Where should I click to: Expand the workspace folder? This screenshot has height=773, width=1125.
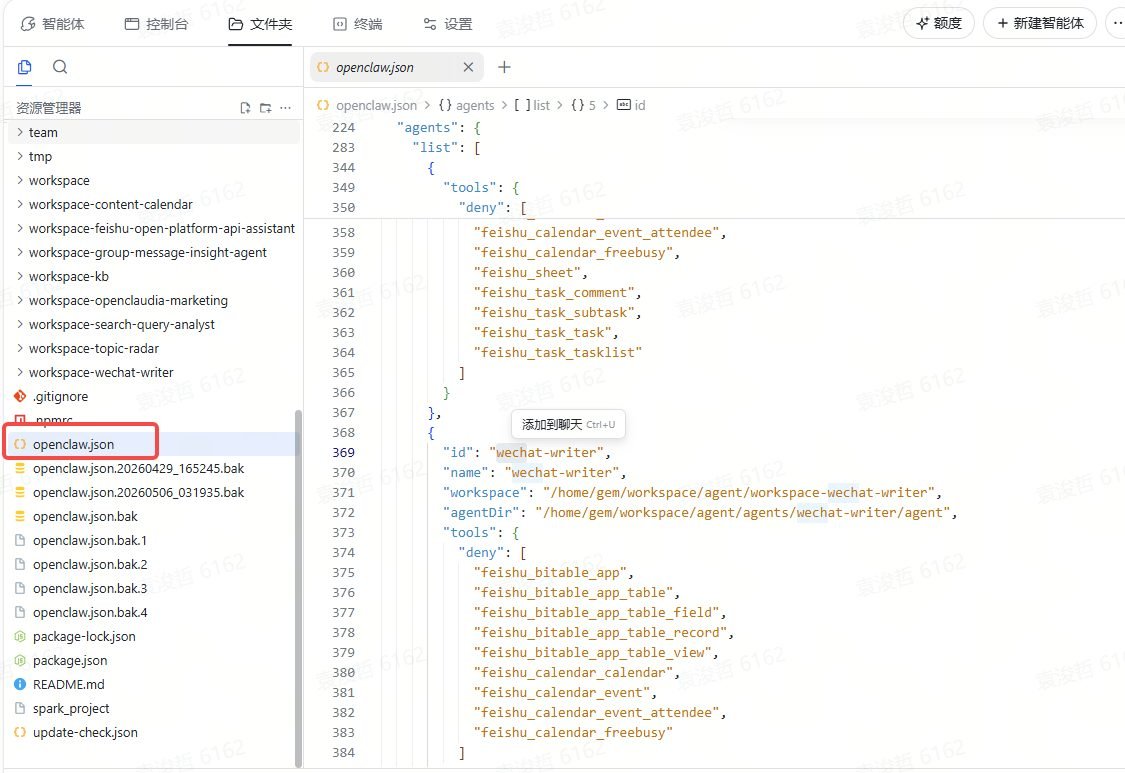tap(154, 180)
